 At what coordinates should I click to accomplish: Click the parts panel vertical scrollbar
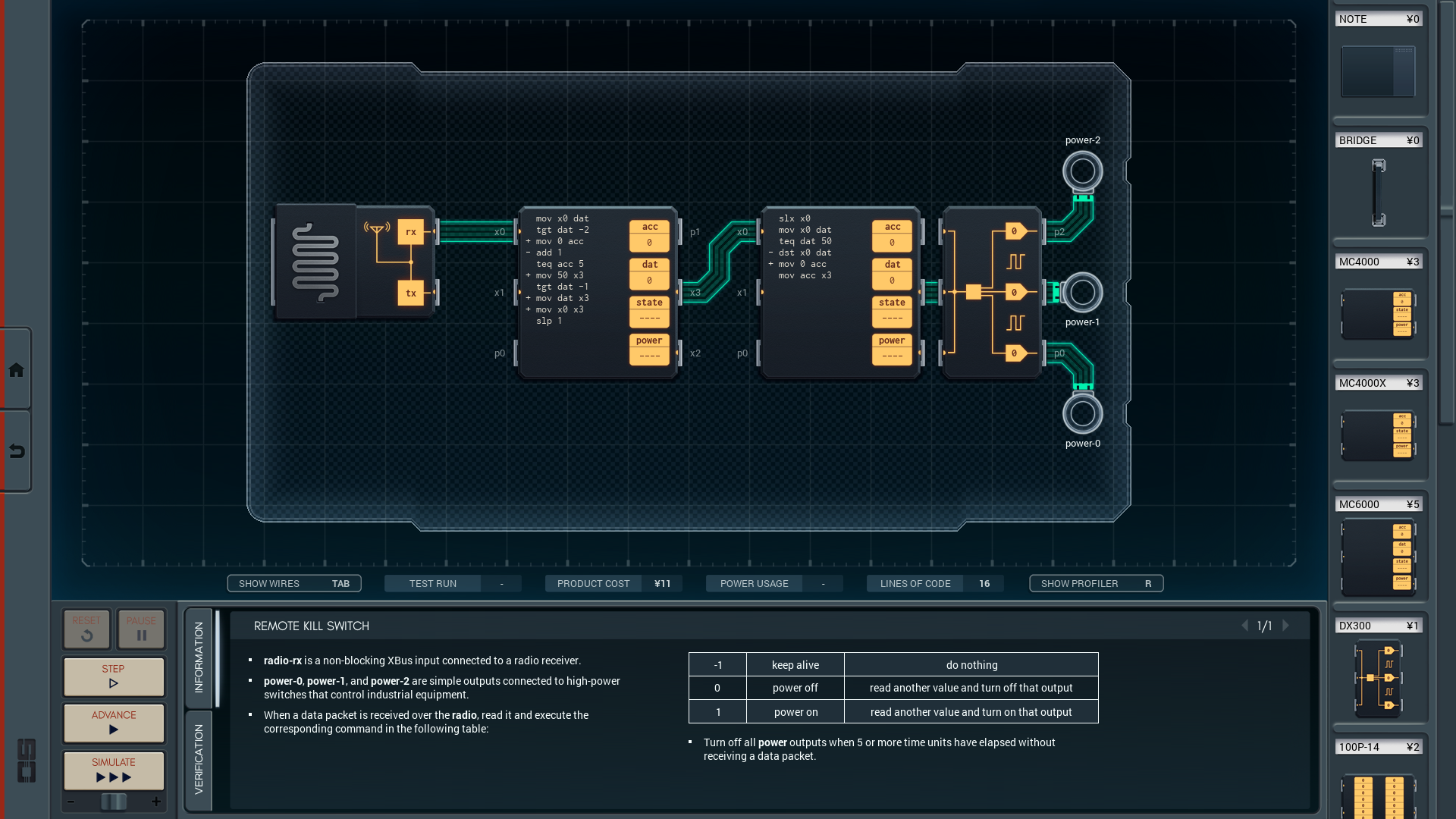click(x=1447, y=212)
